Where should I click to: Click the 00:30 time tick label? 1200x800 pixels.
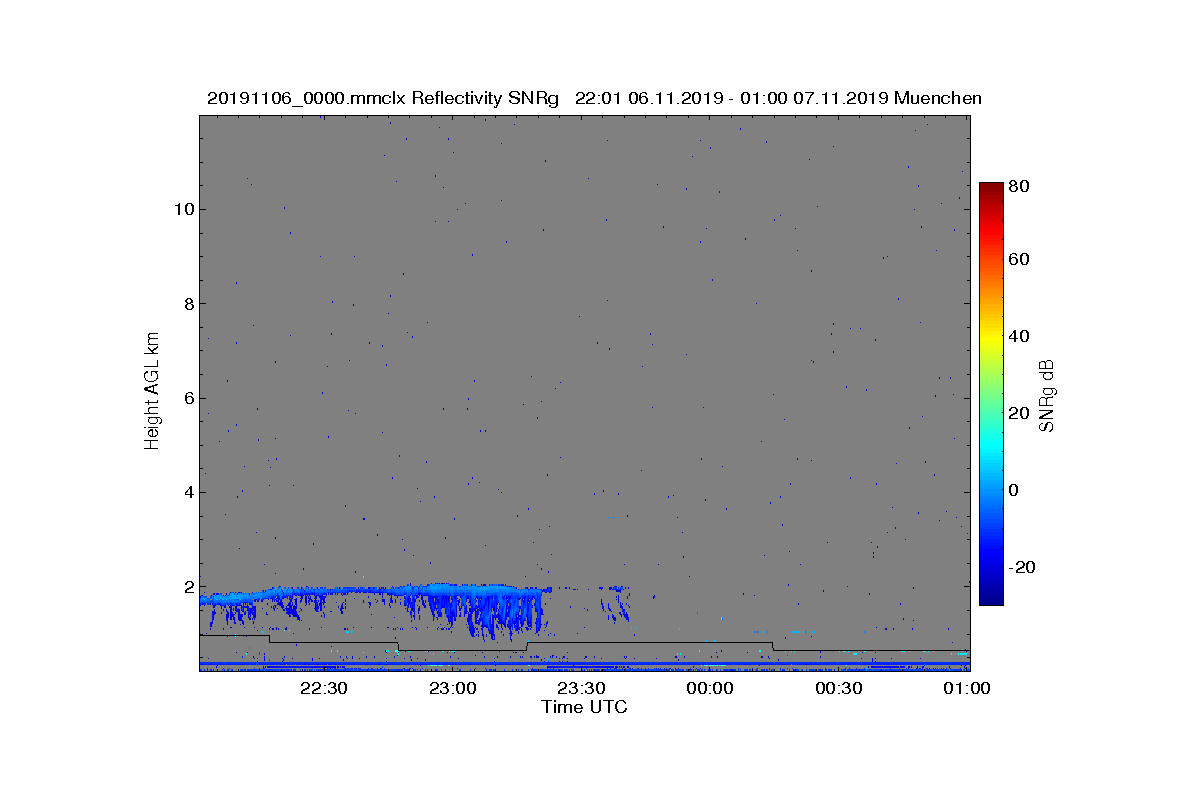click(839, 689)
